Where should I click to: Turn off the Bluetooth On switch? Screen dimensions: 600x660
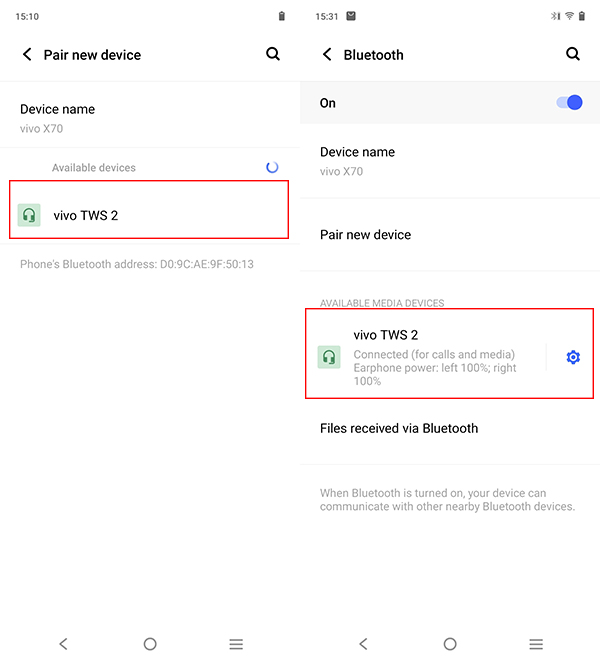coord(569,102)
